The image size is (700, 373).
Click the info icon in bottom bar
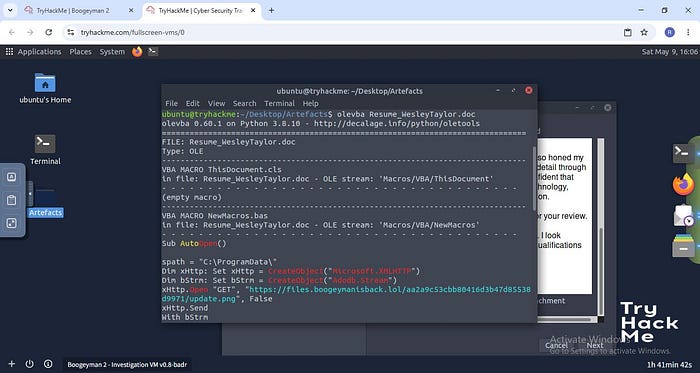click(48, 364)
